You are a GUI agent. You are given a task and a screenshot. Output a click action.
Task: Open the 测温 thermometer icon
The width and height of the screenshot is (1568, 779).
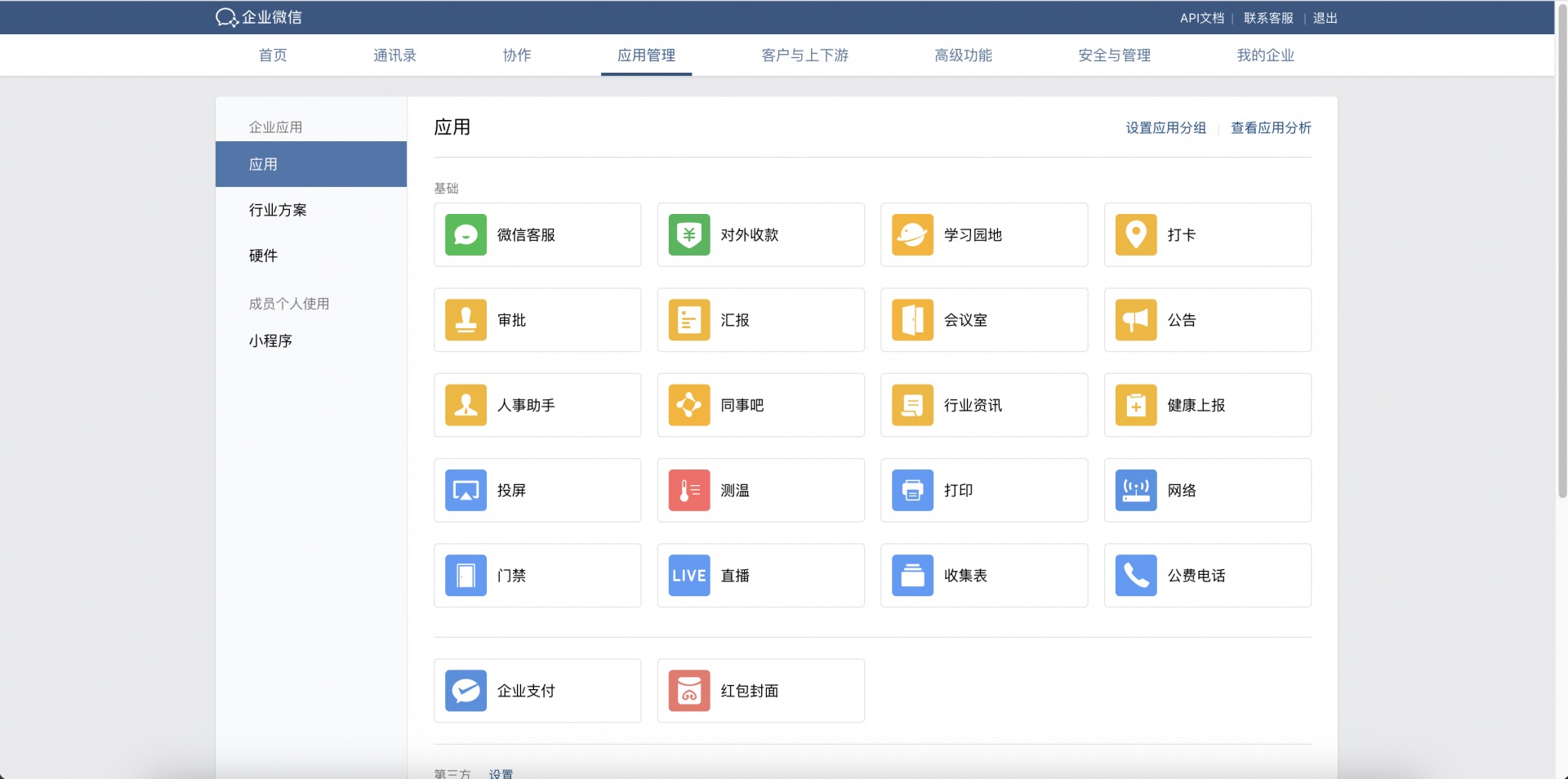689,491
